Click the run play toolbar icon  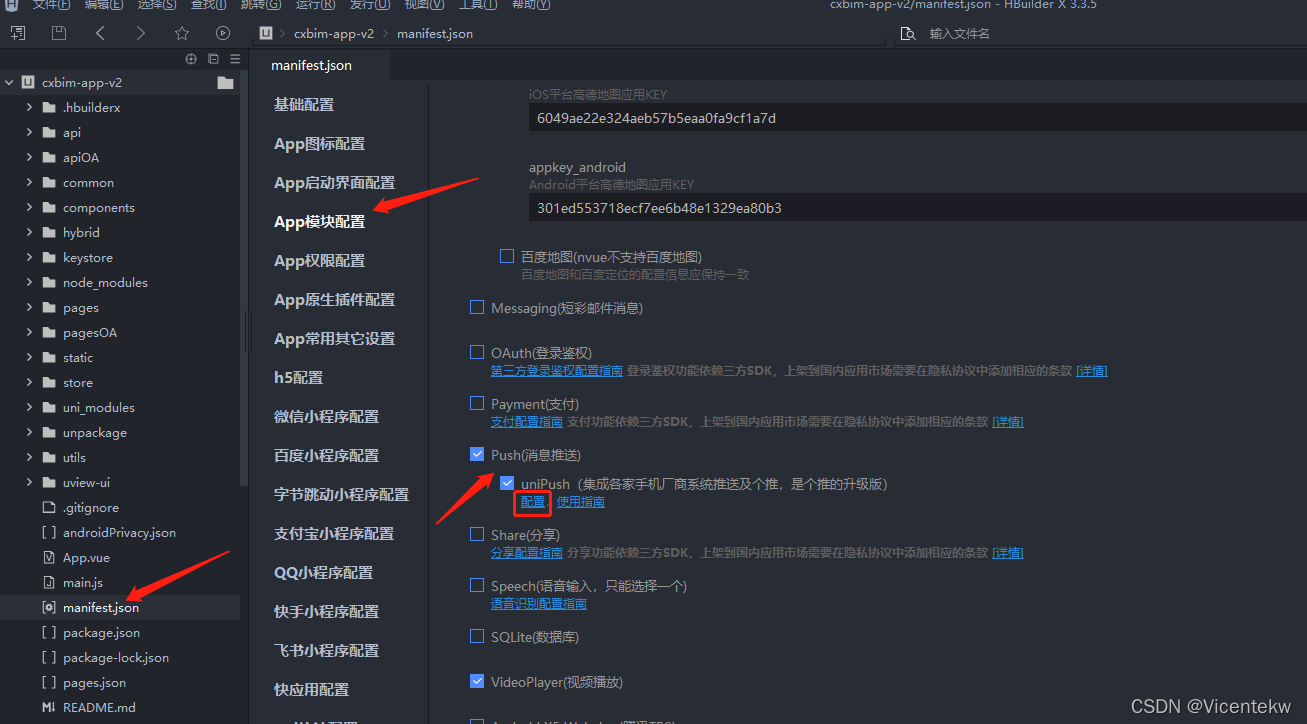click(x=223, y=33)
